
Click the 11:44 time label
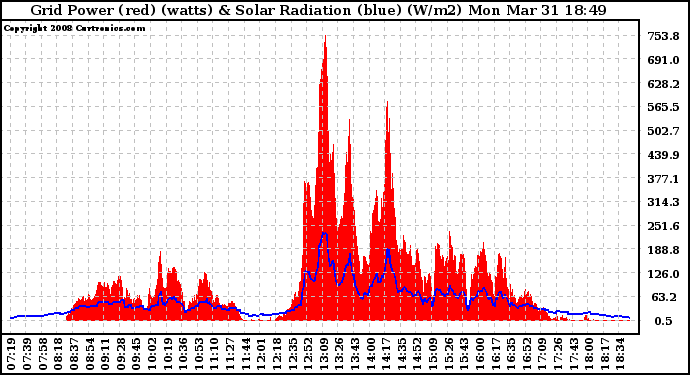(x=246, y=354)
